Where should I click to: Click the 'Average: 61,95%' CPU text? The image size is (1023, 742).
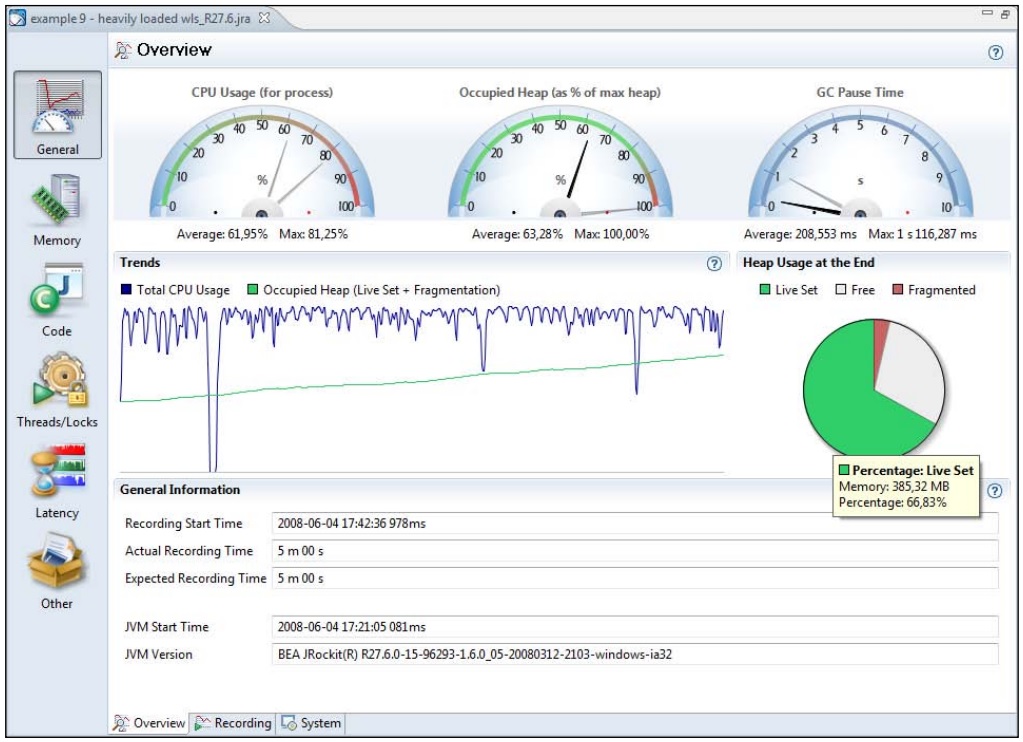222,234
